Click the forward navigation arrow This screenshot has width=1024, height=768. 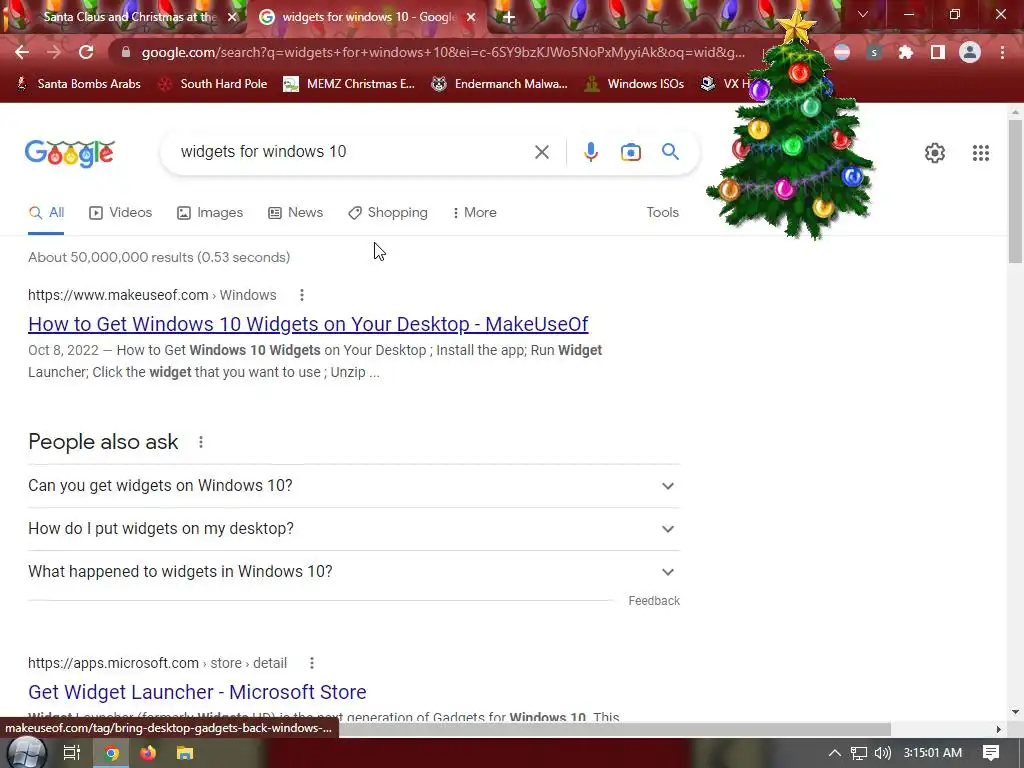[54, 52]
